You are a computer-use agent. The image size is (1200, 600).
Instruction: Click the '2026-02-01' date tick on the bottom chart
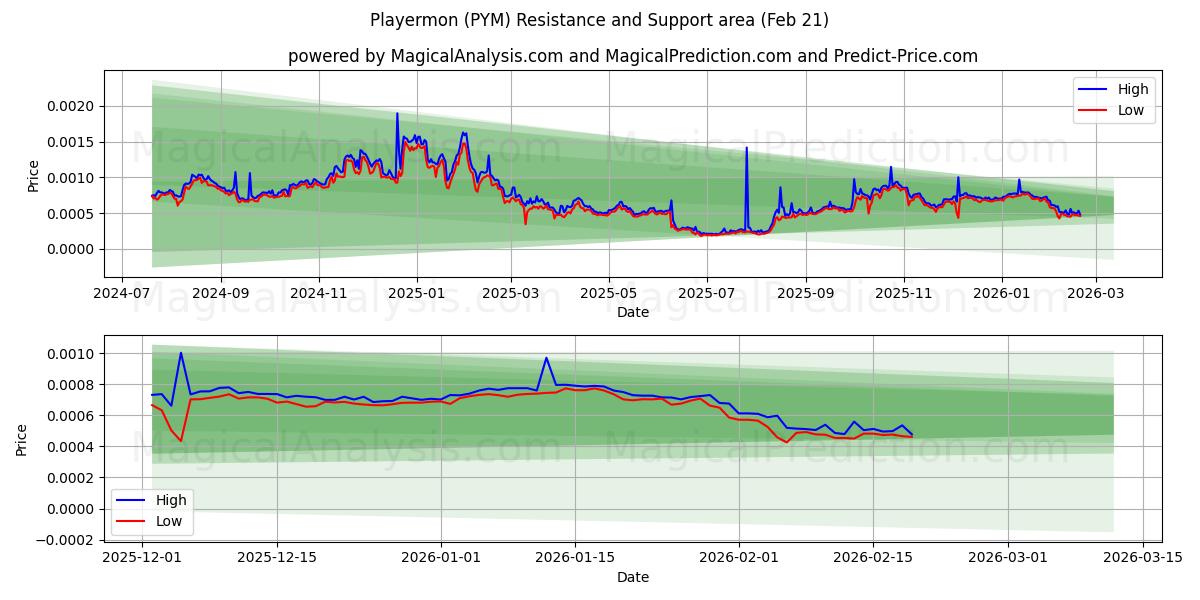tap(738, 558)
